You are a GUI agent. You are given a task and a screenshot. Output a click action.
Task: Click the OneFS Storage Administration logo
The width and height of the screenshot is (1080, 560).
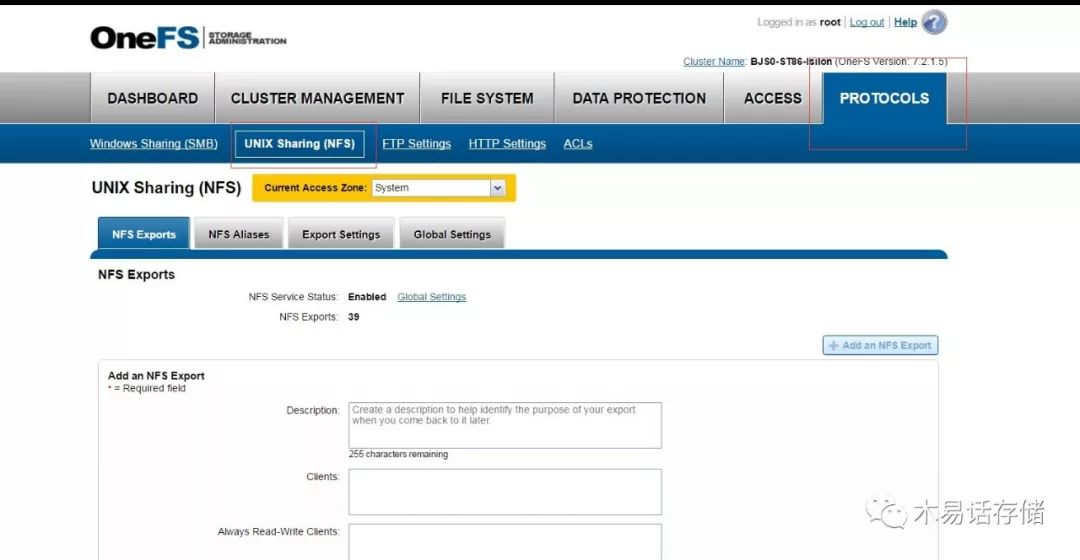(x=188, y=38)
